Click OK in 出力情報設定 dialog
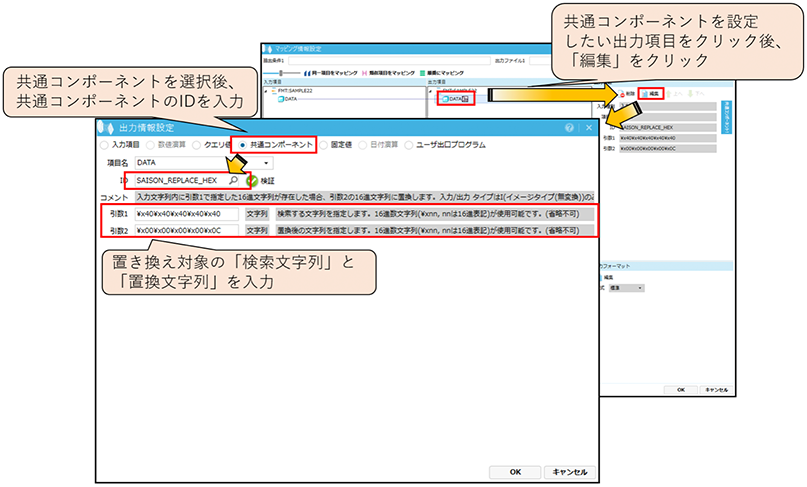 (515, 471)
